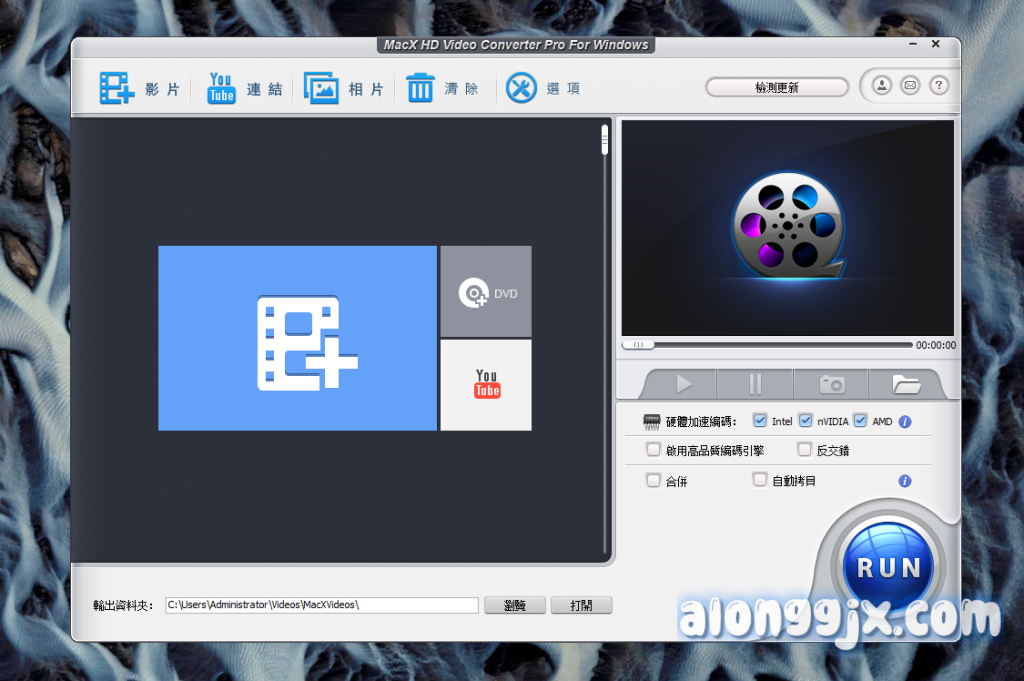Select the YouTube tile below DVD
This screenshot has width=1024, height=681.
[486, 385]
